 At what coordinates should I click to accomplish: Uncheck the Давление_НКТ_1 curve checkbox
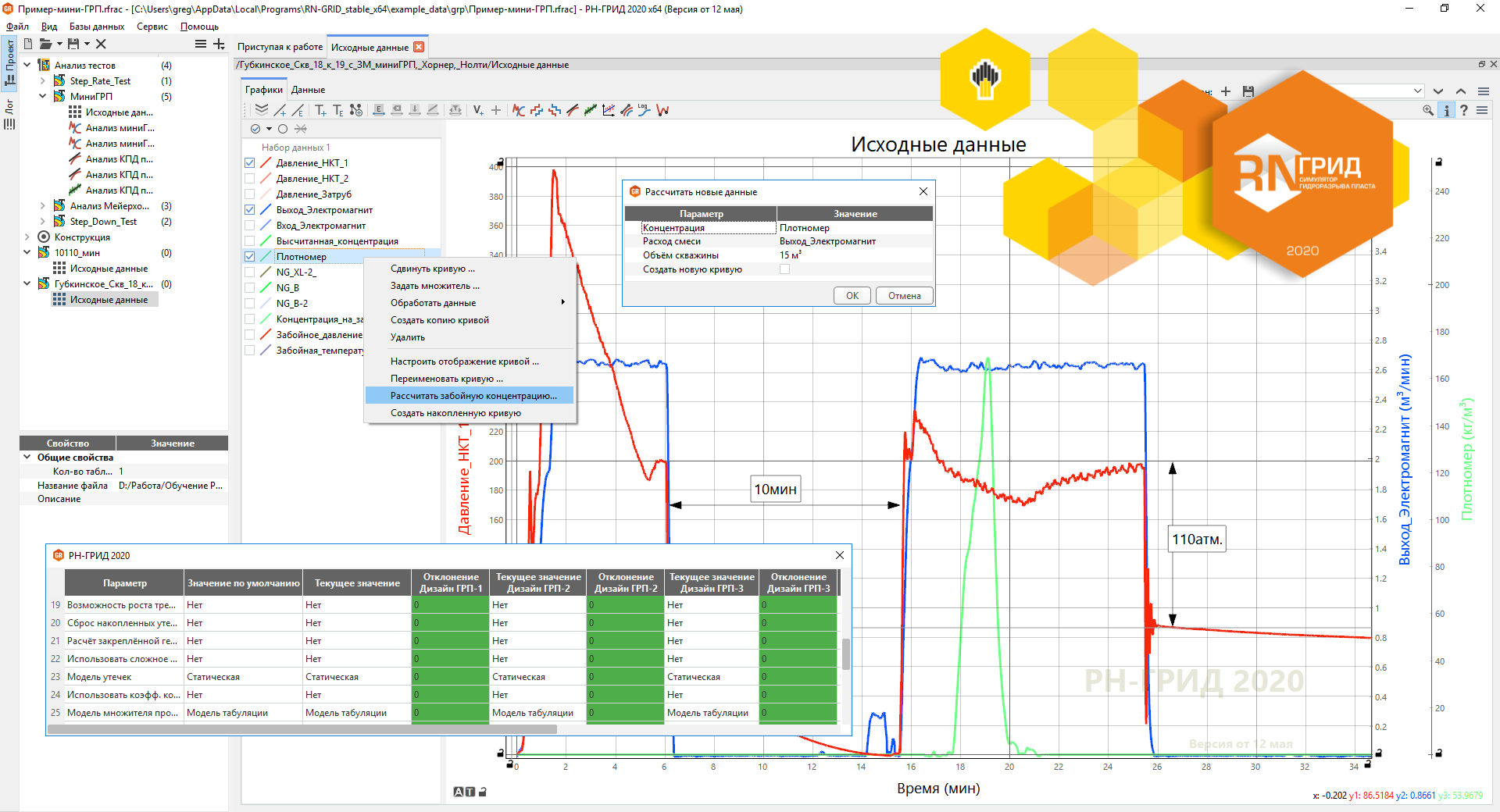[250, 163]
